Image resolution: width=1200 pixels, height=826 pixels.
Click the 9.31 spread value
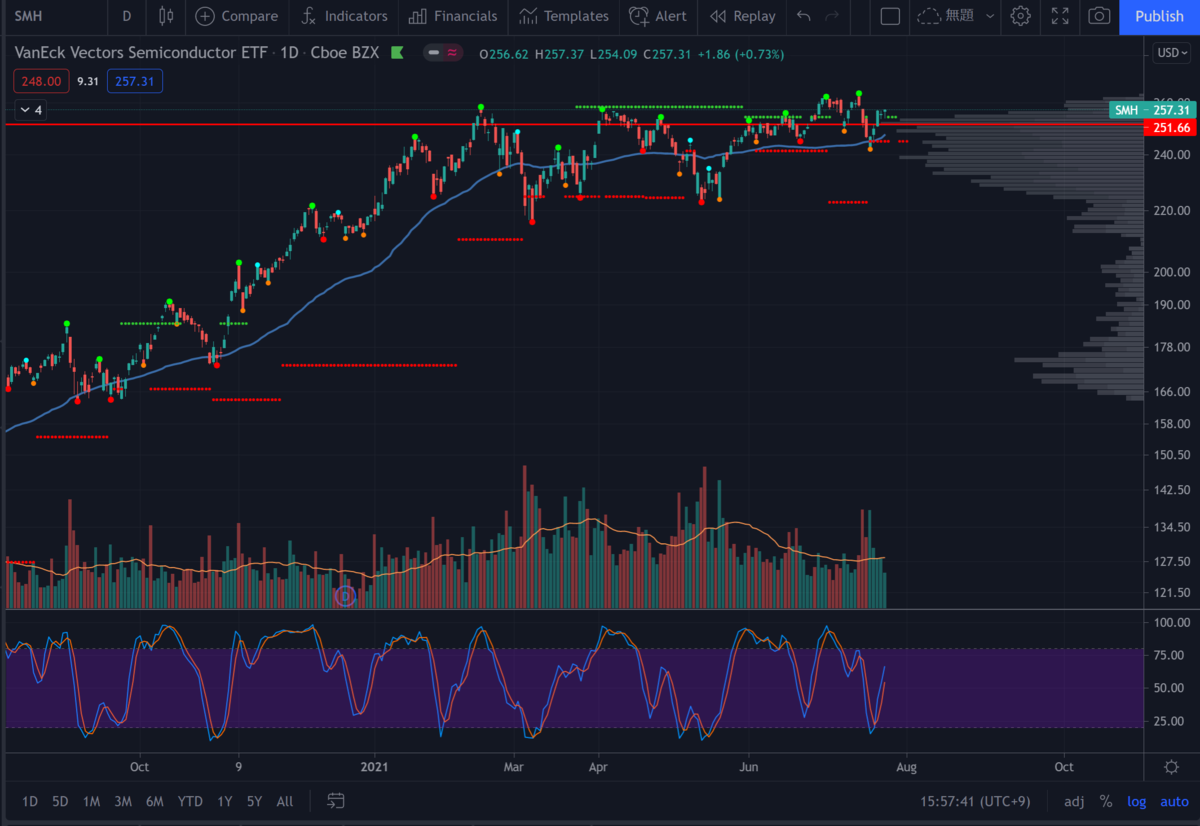point(88,82)
